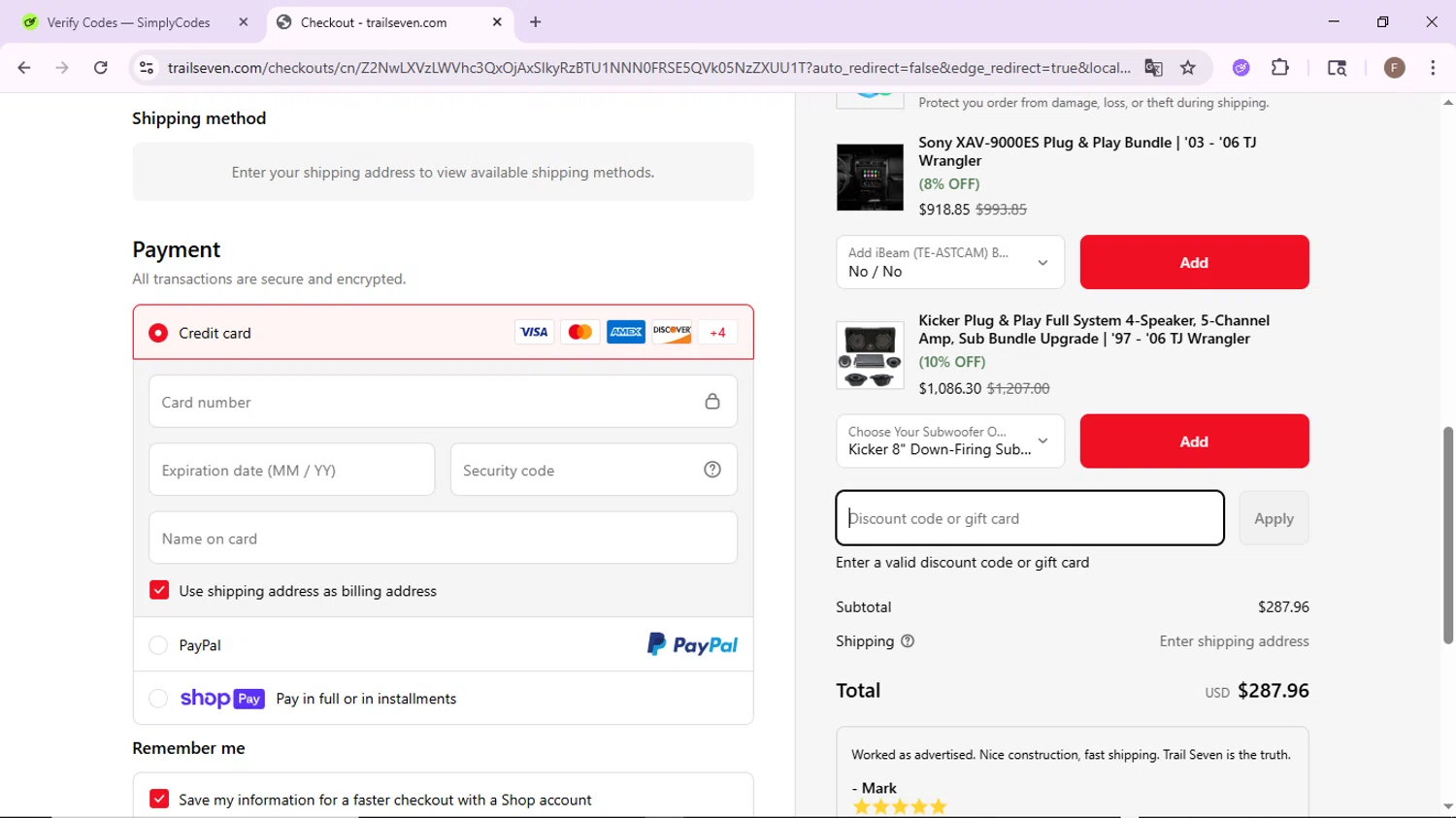Click the $918.85 Sony bundle price

point(944,209)
